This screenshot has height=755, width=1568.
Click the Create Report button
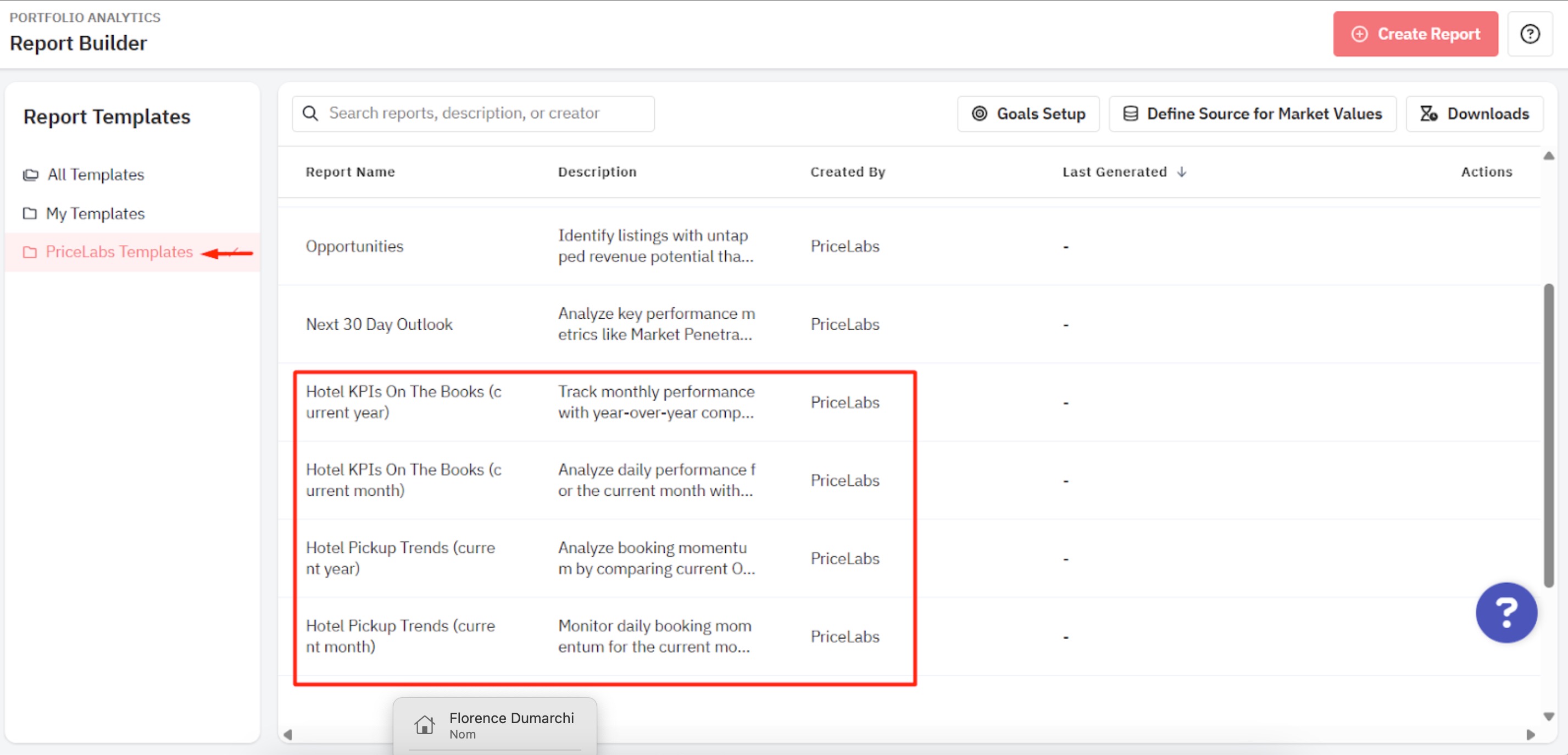click(1415, 34)
